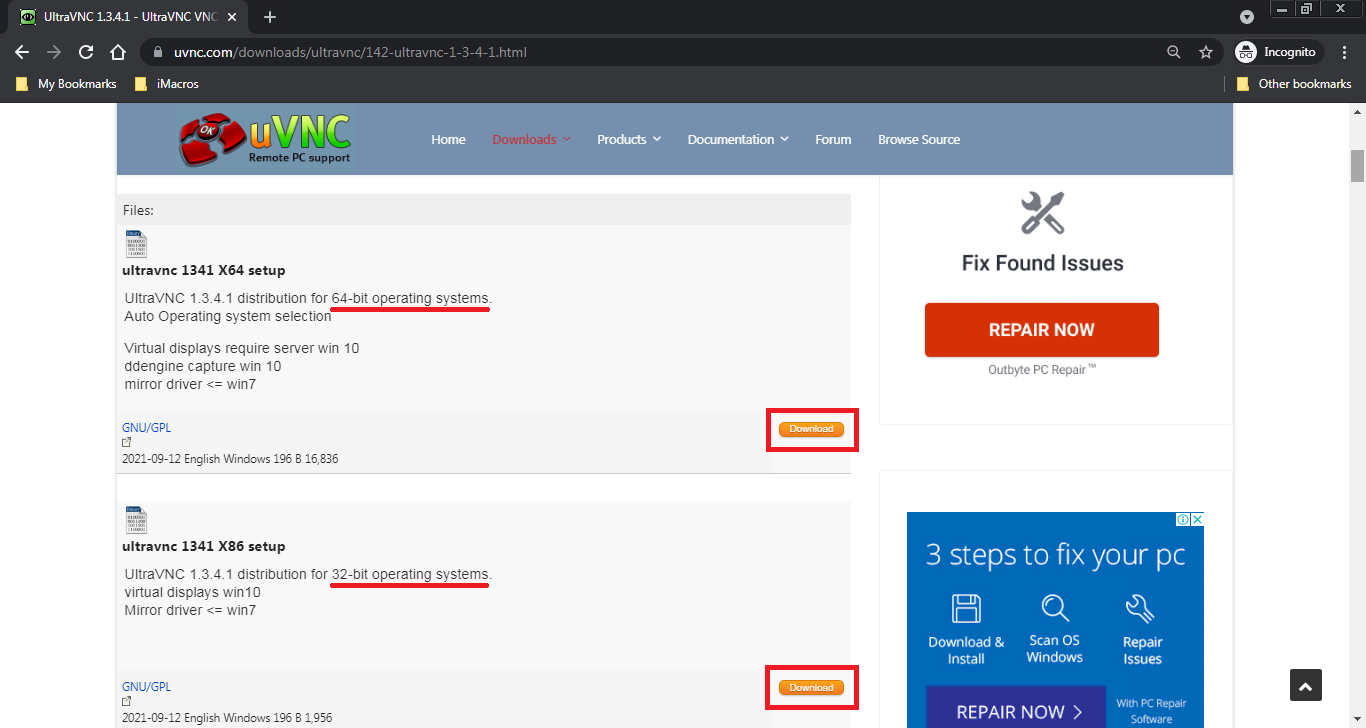This screenshot has width=1366, height=728.
Task: Click the padlock site info icon
Action: [158, 52]
